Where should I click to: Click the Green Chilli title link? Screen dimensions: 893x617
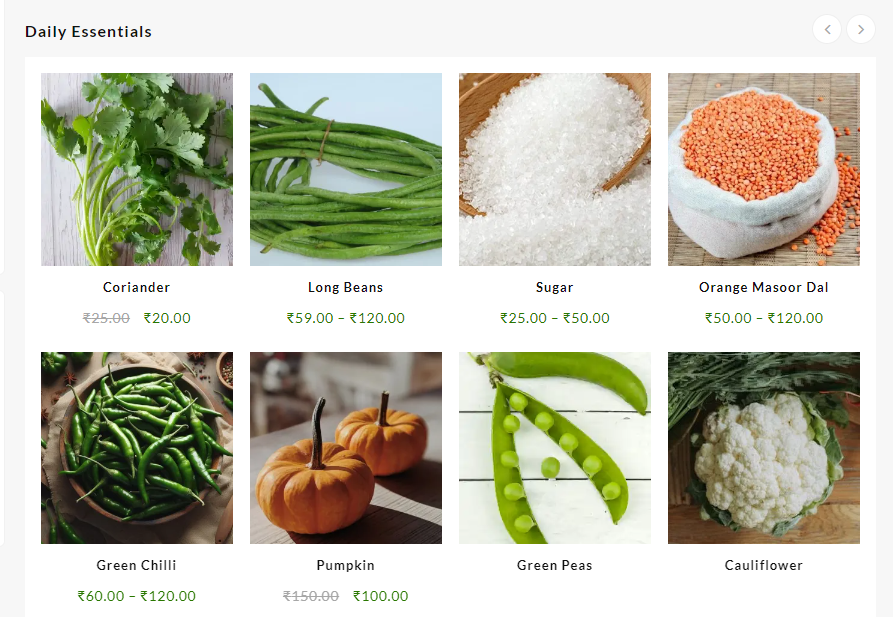coord(137,565)
